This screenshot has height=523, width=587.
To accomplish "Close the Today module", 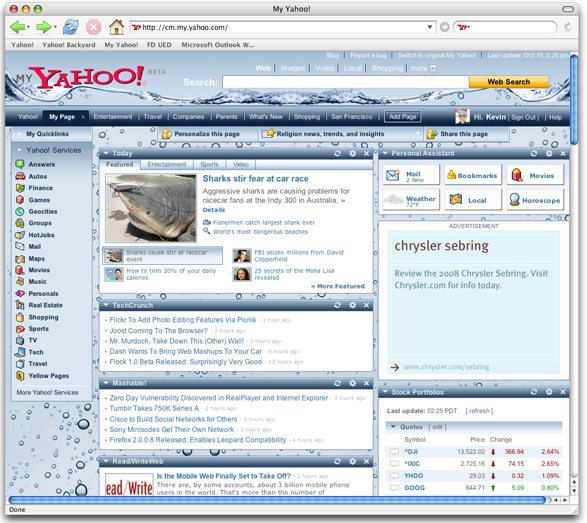I will (367, 153).
